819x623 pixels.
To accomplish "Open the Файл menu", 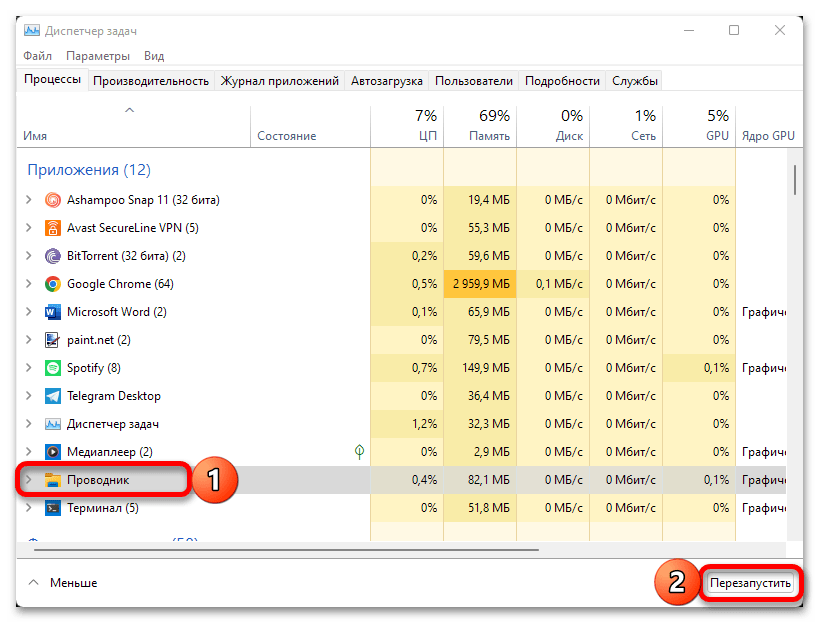I will pos(37,56).
